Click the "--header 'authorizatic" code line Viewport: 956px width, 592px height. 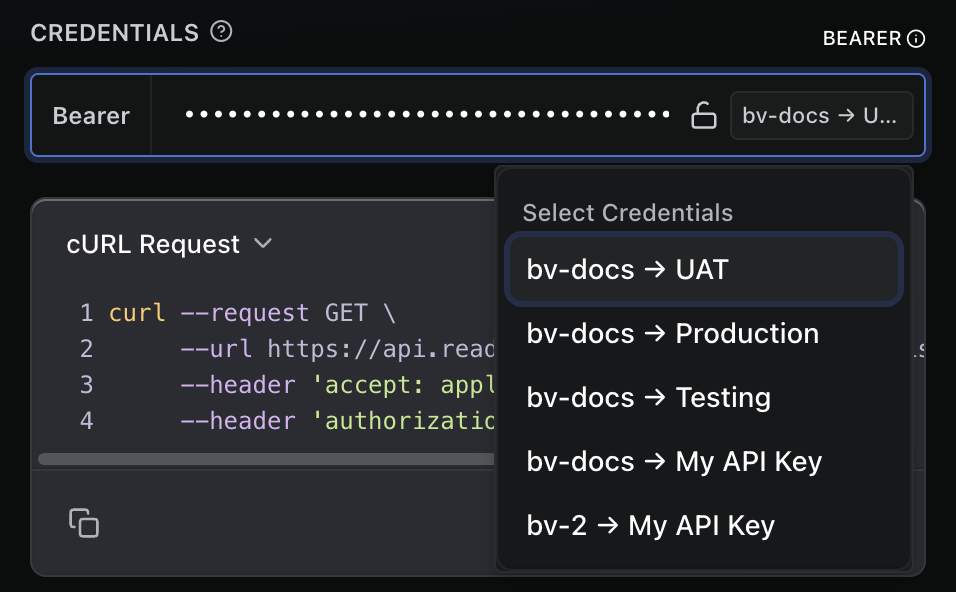(337, 421)
